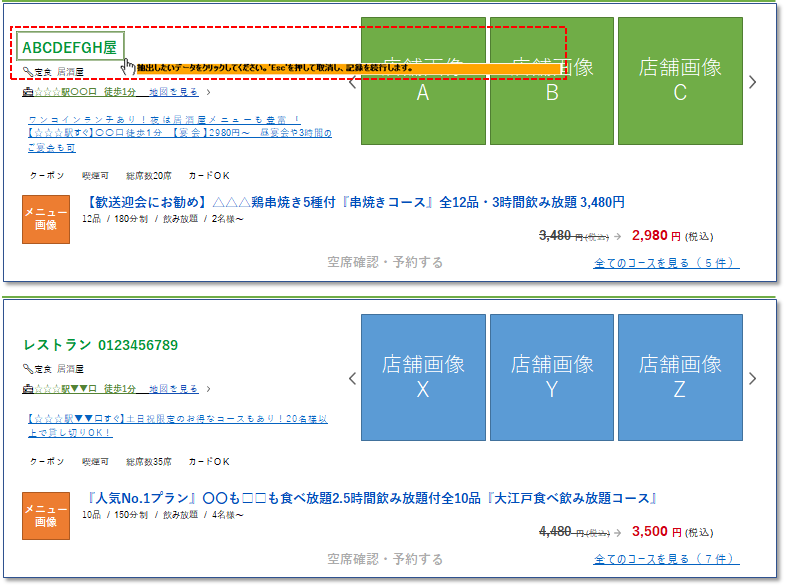Open the レストラン 0123456789 restaurant title

[x=101, y=345]
